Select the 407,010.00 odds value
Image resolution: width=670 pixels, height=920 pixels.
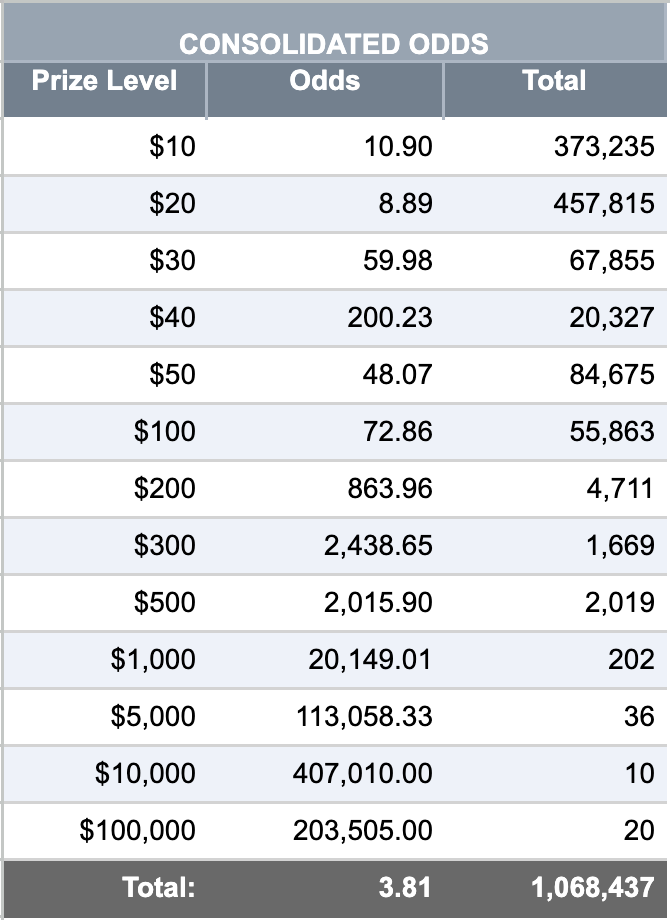click(363, 772)
